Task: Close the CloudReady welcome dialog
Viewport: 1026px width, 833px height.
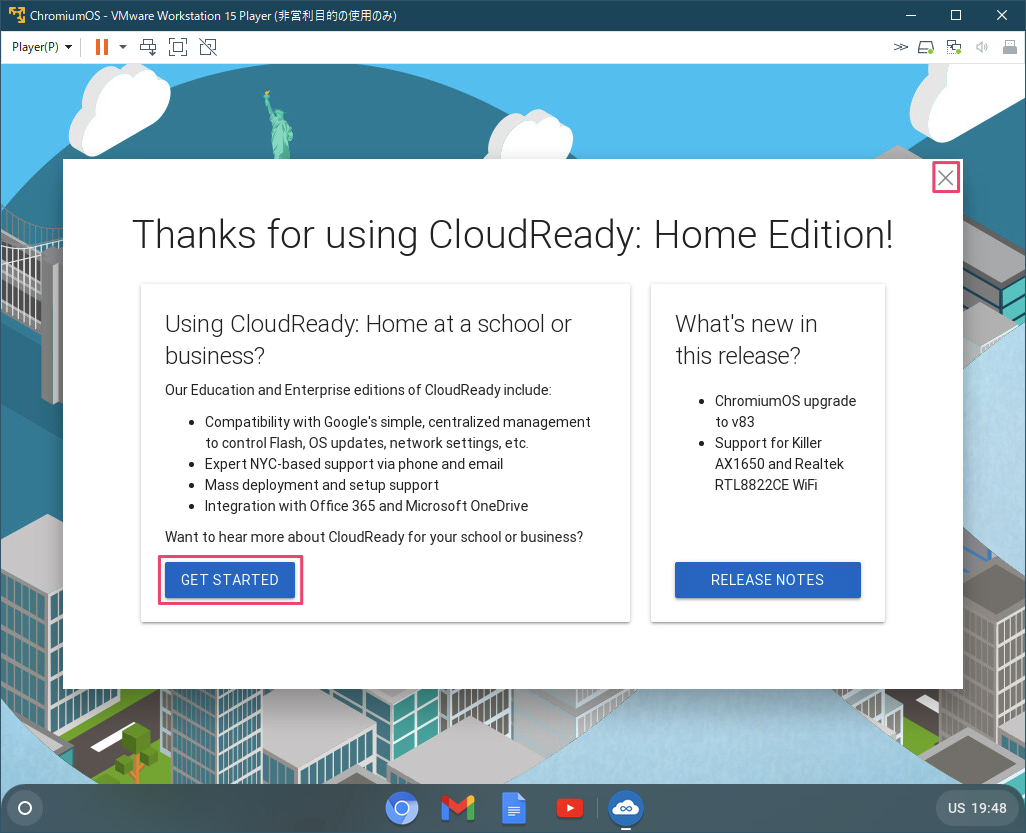Action: coord(946,177)
